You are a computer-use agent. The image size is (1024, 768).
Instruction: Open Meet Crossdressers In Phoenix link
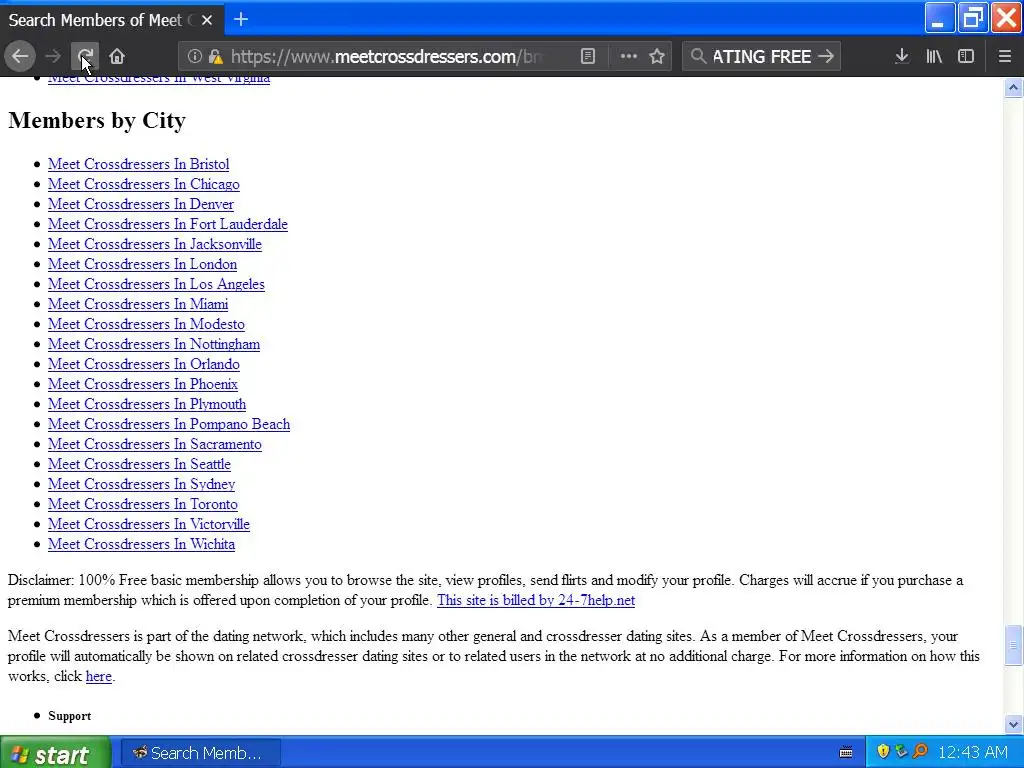(143, 384)
